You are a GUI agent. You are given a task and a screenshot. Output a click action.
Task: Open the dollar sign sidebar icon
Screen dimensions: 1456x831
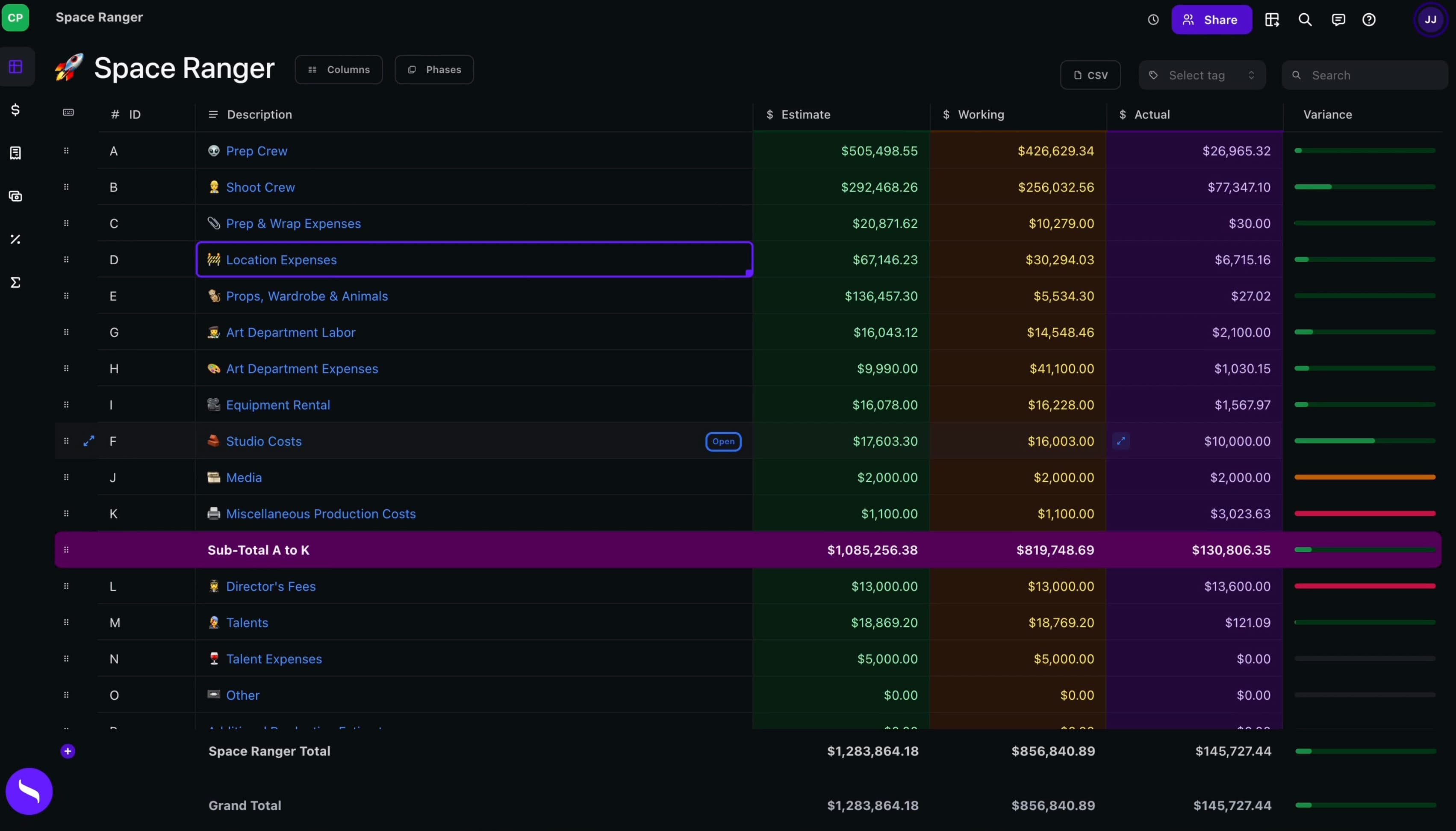[15, 109]
